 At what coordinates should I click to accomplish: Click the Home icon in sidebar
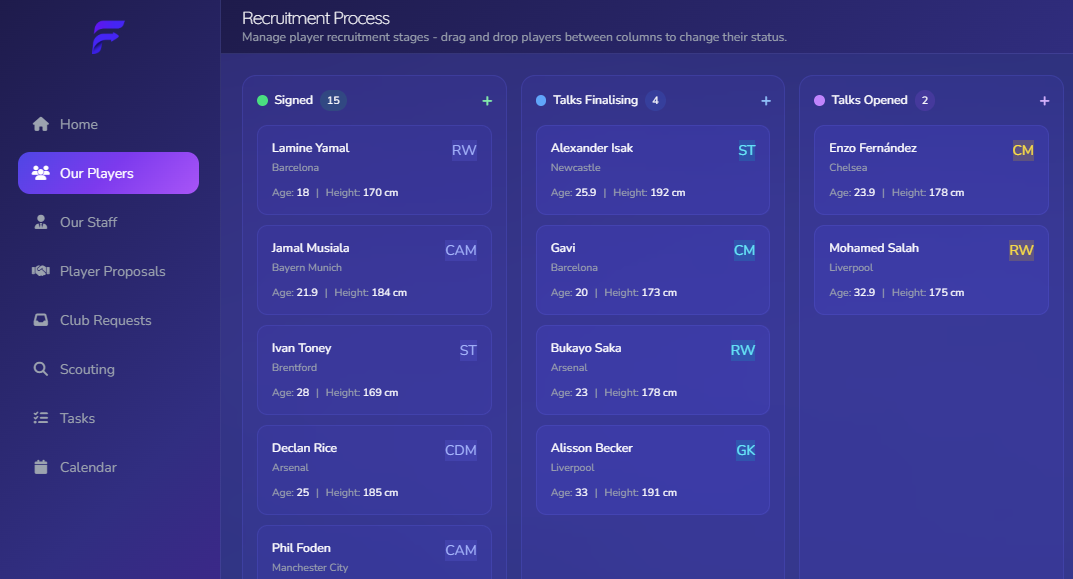point(40,124)
